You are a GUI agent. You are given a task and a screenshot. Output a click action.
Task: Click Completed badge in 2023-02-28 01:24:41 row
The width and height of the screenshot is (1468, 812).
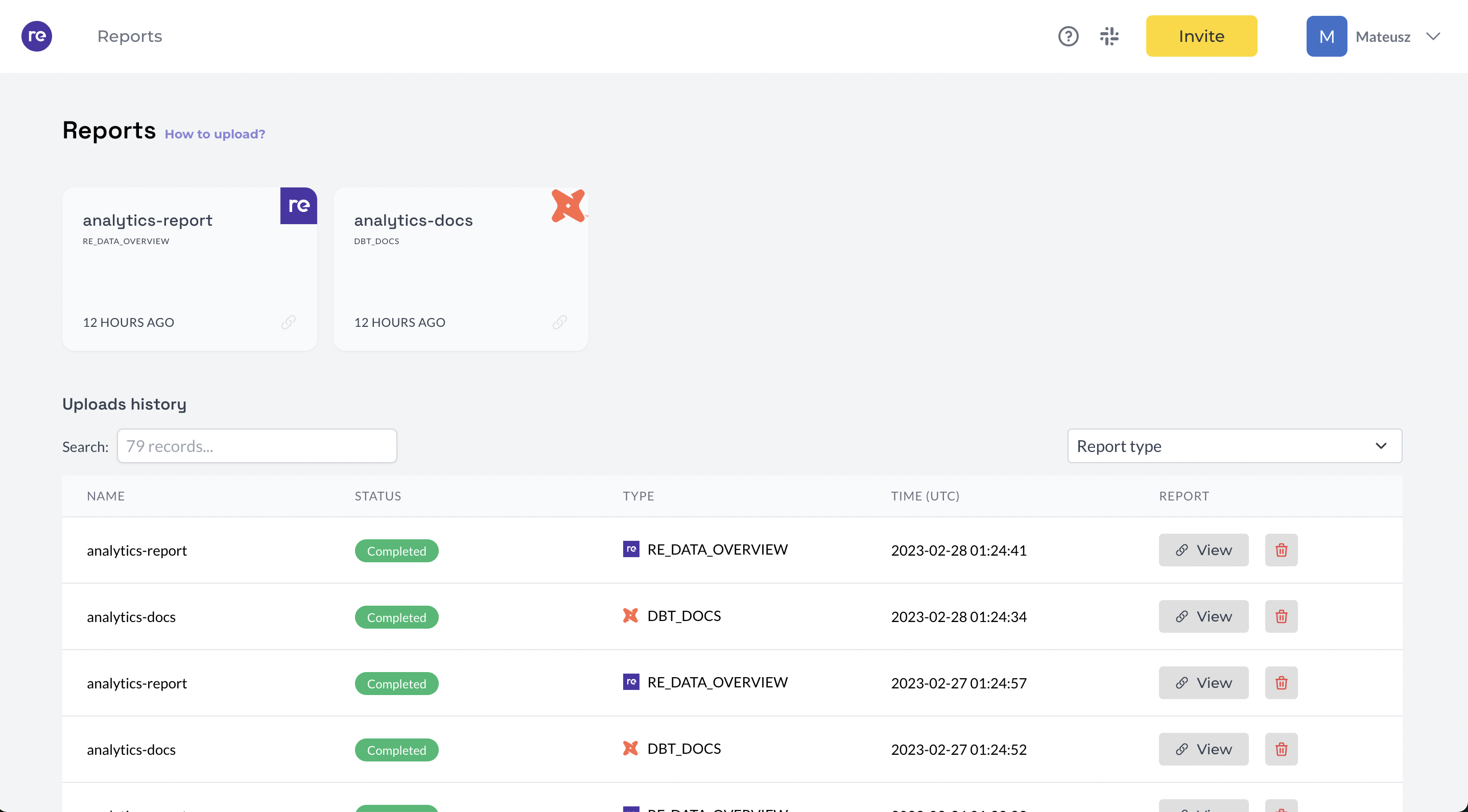pyautogui.click(x=397, y=551)
